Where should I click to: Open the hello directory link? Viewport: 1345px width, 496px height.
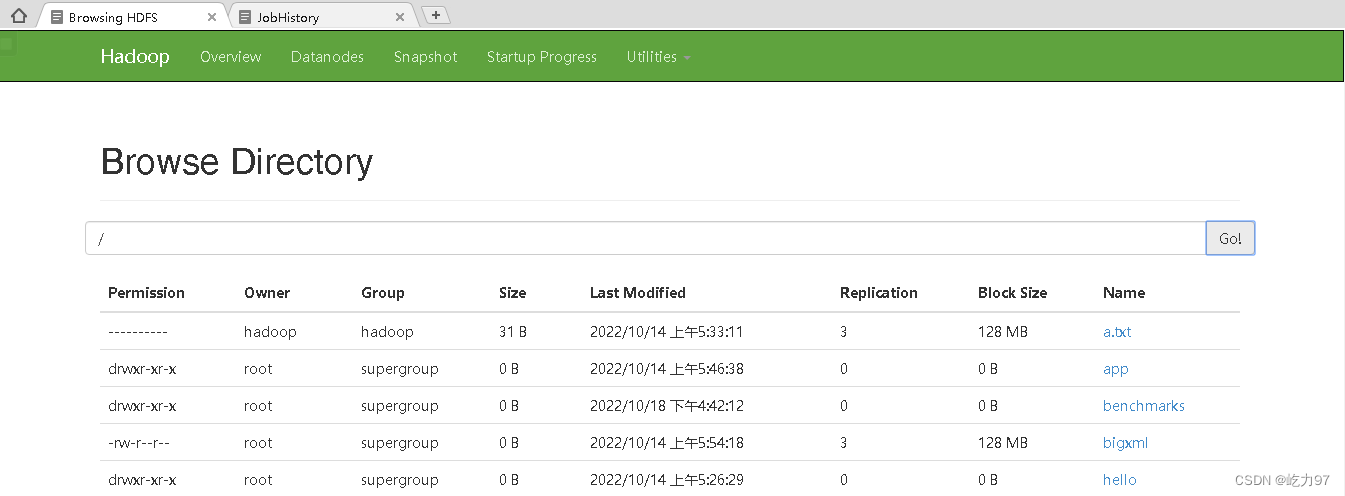click(x=1120, y=480)
